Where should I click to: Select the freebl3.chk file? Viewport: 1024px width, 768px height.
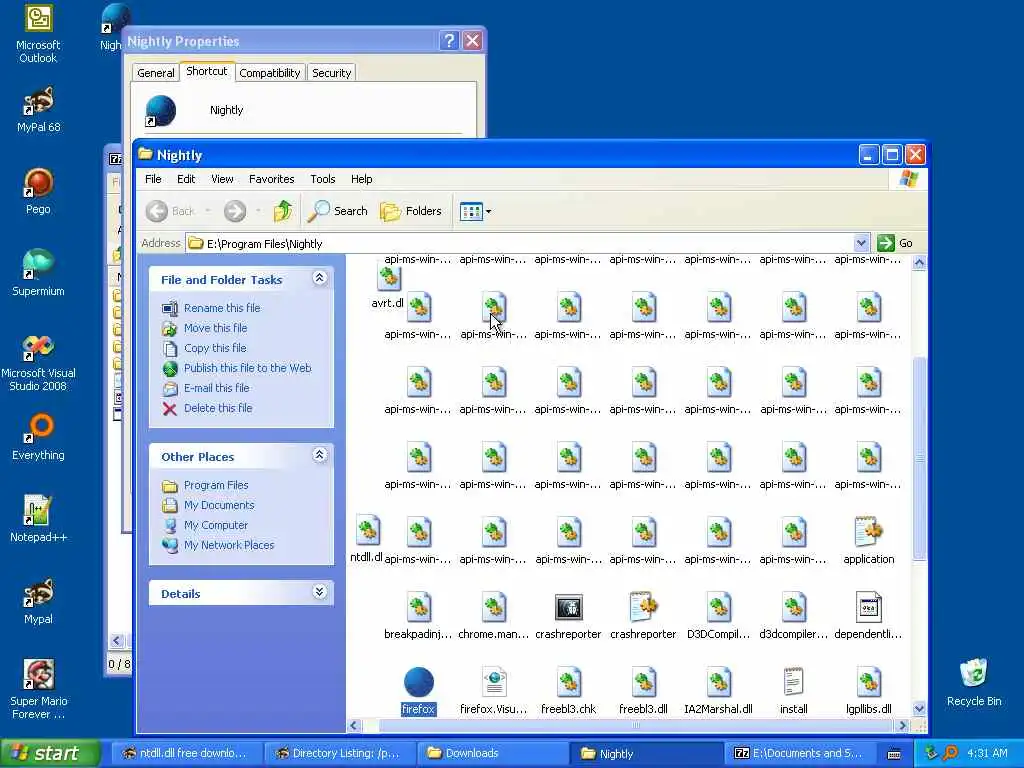[x=568, y=682]
